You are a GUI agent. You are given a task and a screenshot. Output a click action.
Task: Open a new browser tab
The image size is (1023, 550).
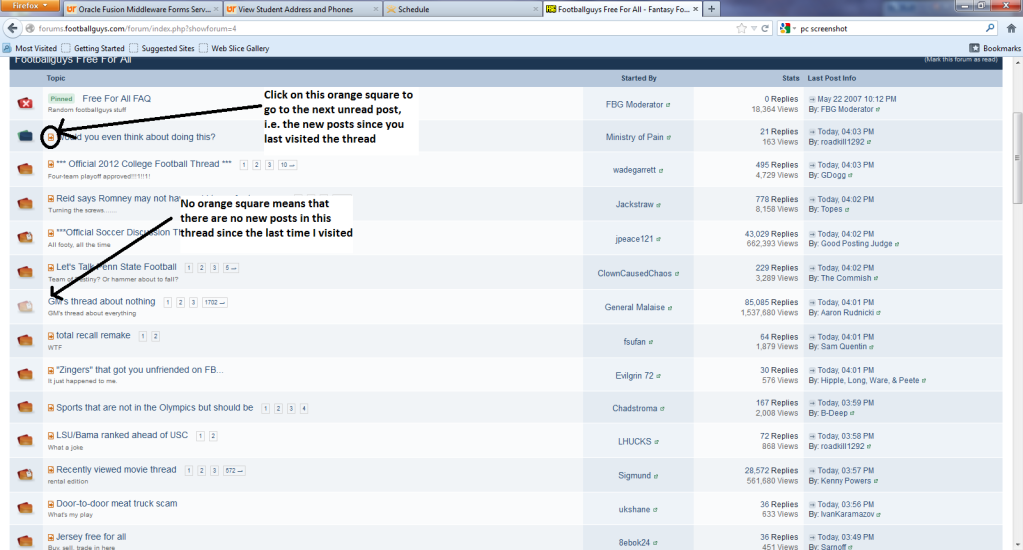[711, 9]
